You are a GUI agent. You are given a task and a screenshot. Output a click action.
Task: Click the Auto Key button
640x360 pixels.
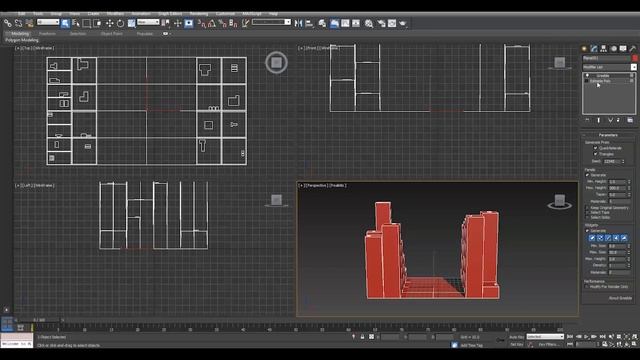pyautogui.click(x=516, y=337)
